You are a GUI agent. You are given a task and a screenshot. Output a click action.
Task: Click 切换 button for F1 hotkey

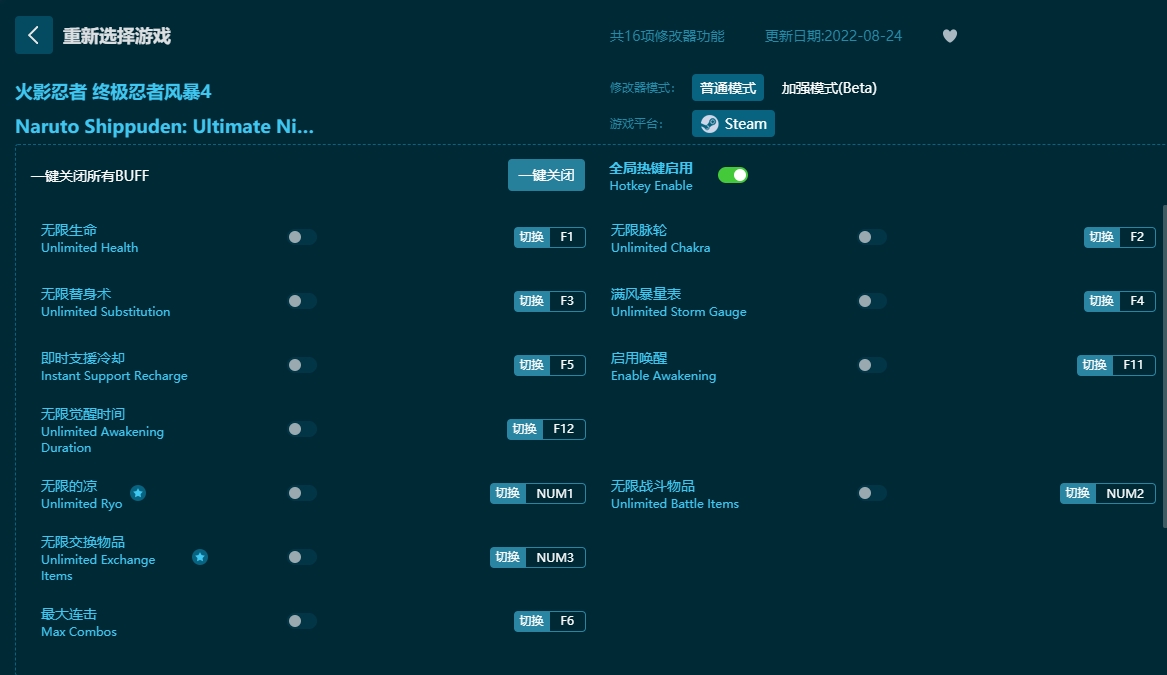tap(531, 237)
